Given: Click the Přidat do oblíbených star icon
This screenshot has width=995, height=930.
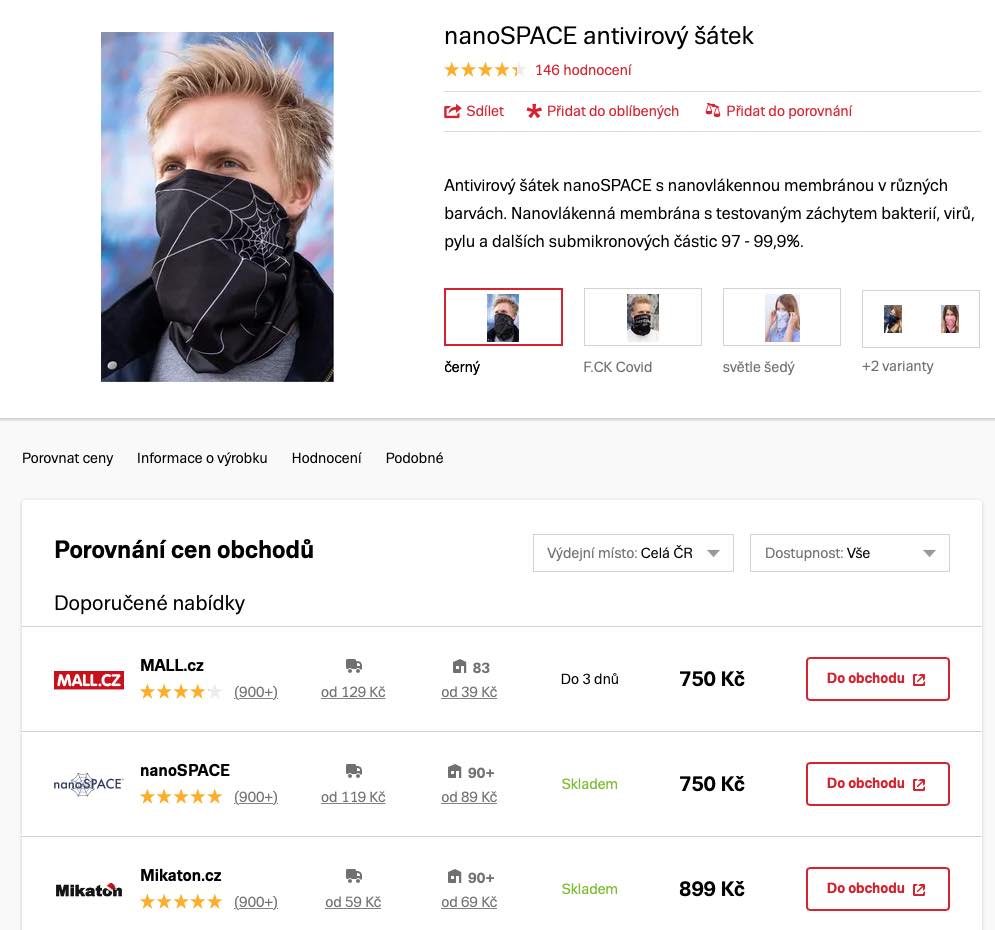Looking at the screenshot, I should tap(534, 111).
